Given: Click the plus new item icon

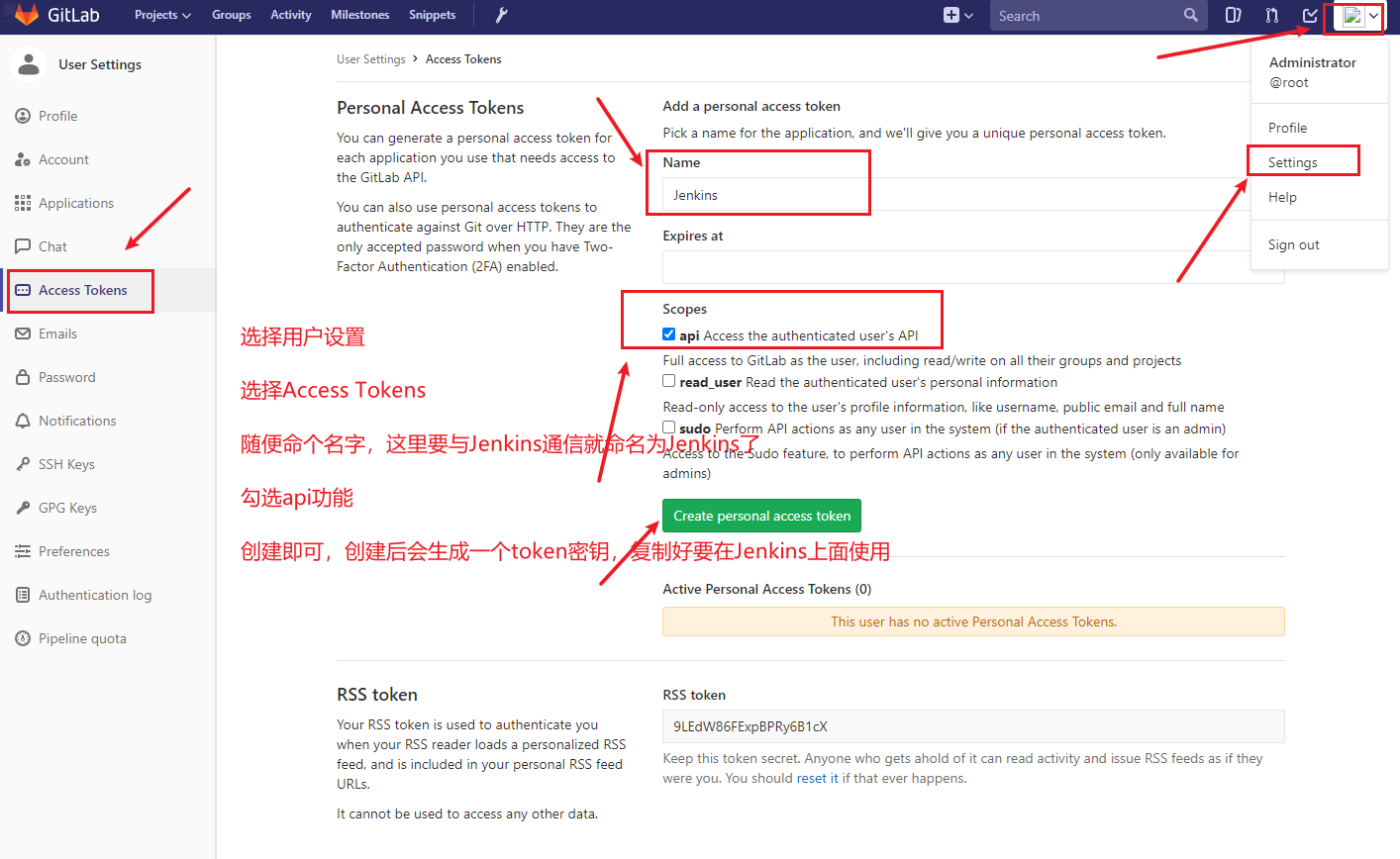Looking at the screenshot, I should point(950,15).
